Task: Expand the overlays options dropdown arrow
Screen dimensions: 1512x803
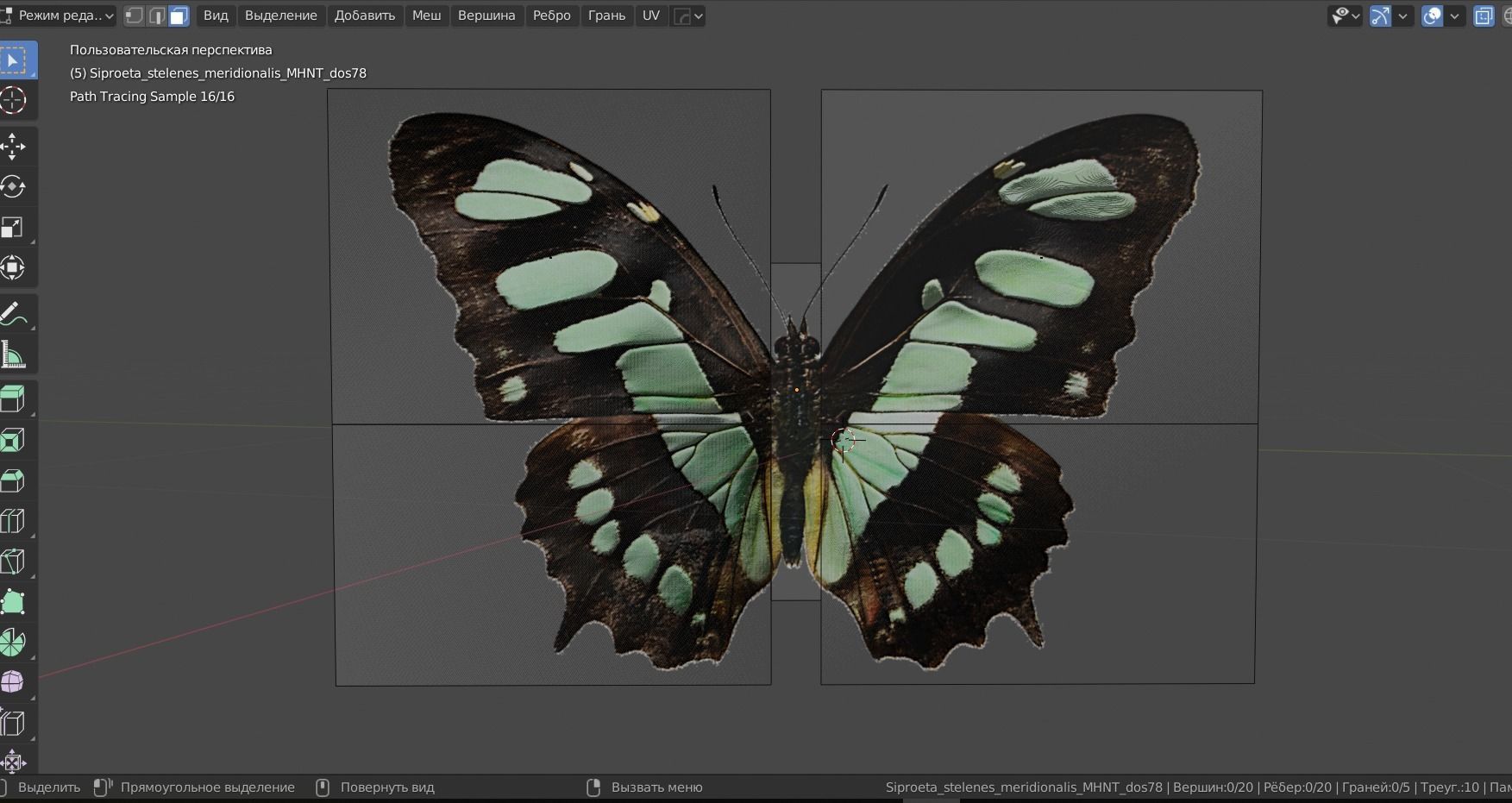Action: tap(1455, 16)
